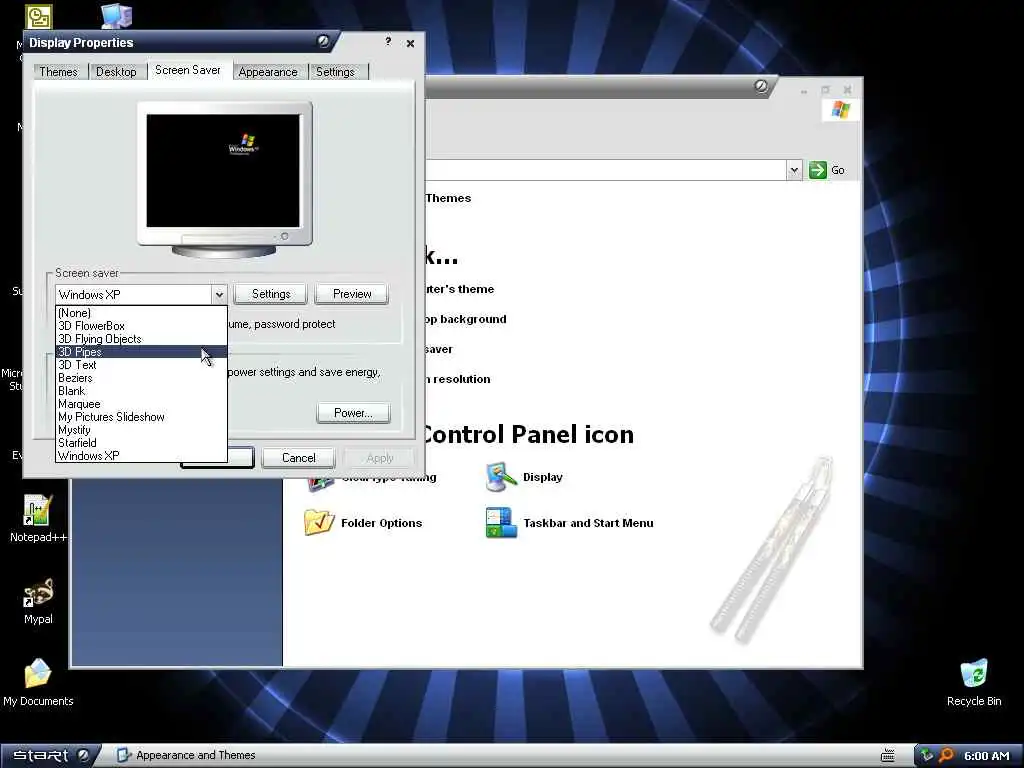
Task: Click the Start button
Action: (x=51, y=756)
